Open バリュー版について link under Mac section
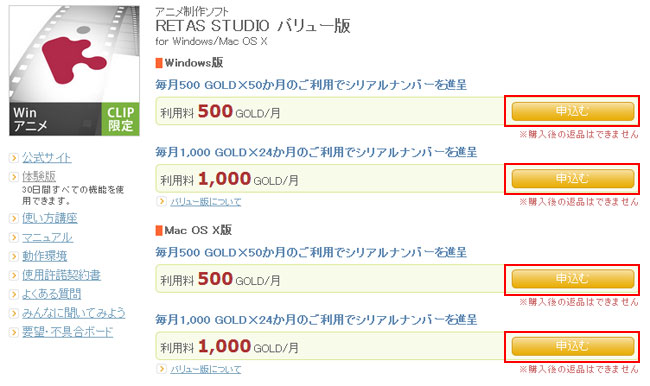The image size is (650, 386). pyautogui.click(x=206, y=369)
